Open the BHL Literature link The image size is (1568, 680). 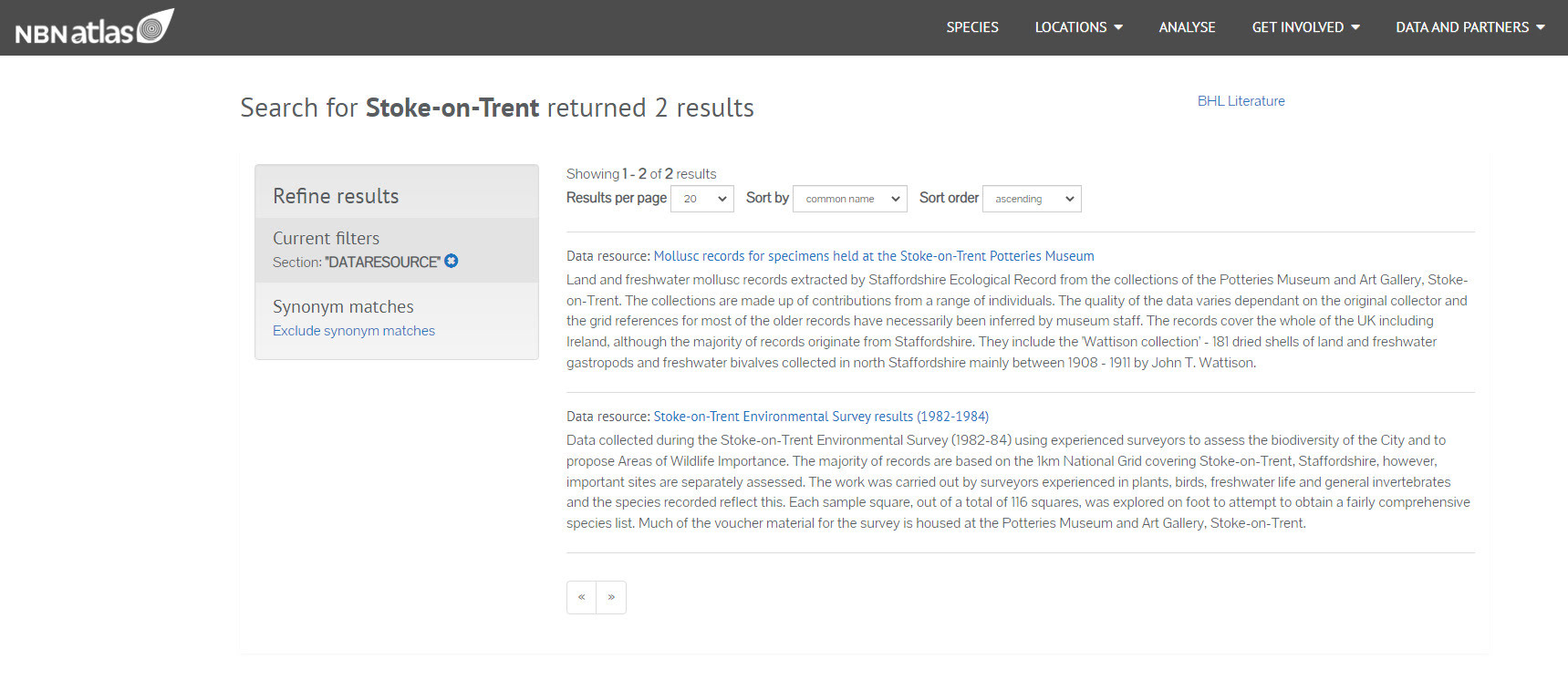click(x=1241, y=101)
